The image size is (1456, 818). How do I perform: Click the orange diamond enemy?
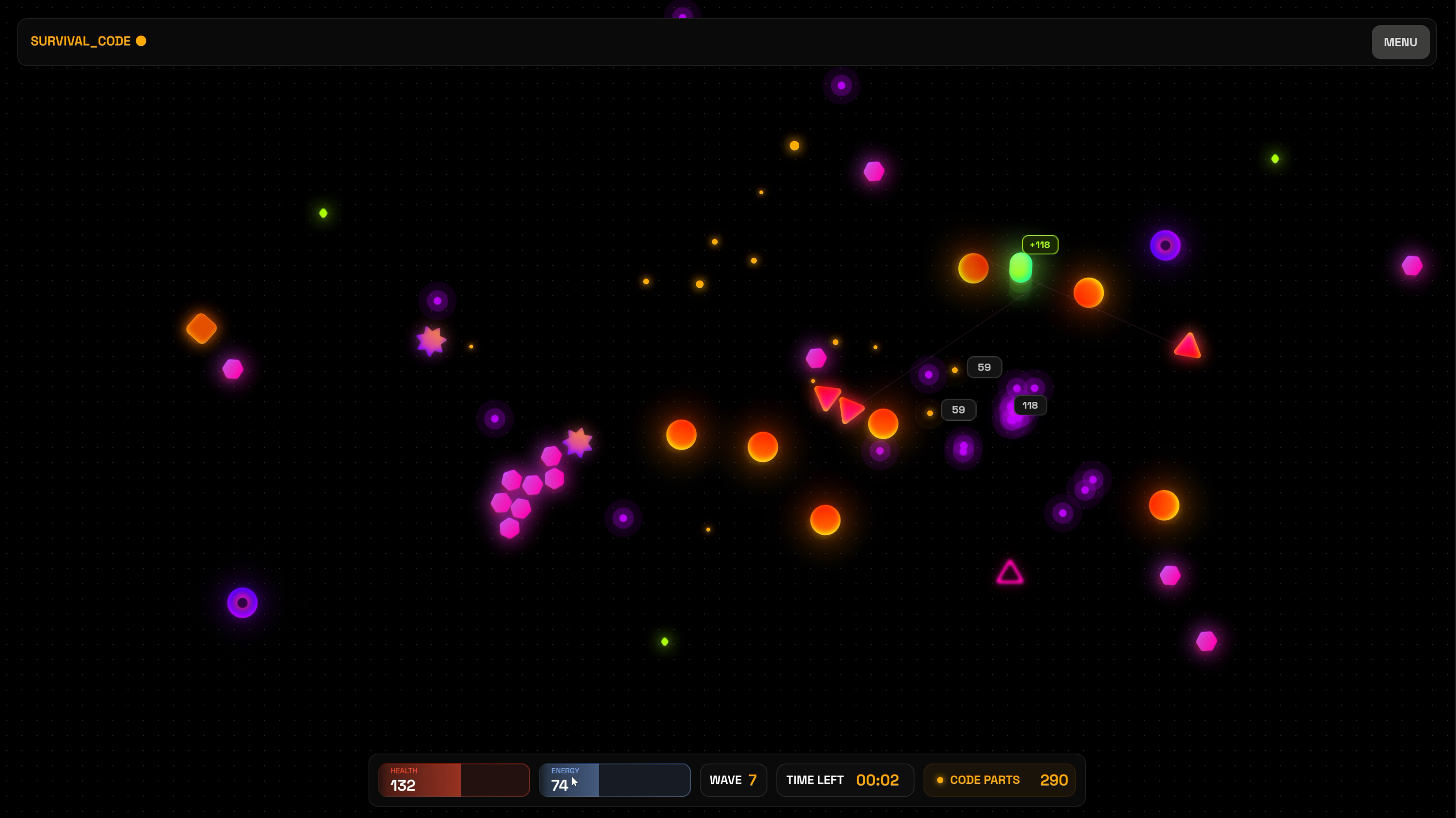pos(201,328)
